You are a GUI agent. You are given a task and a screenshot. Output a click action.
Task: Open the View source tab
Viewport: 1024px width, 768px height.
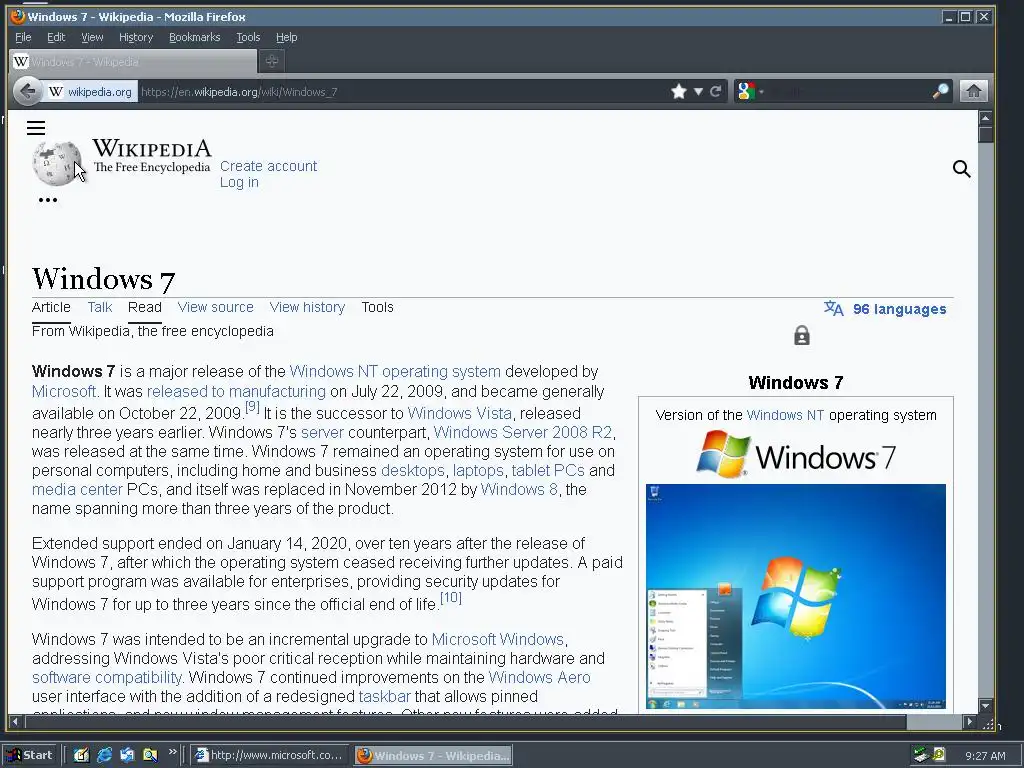click(x=216, y=307)
